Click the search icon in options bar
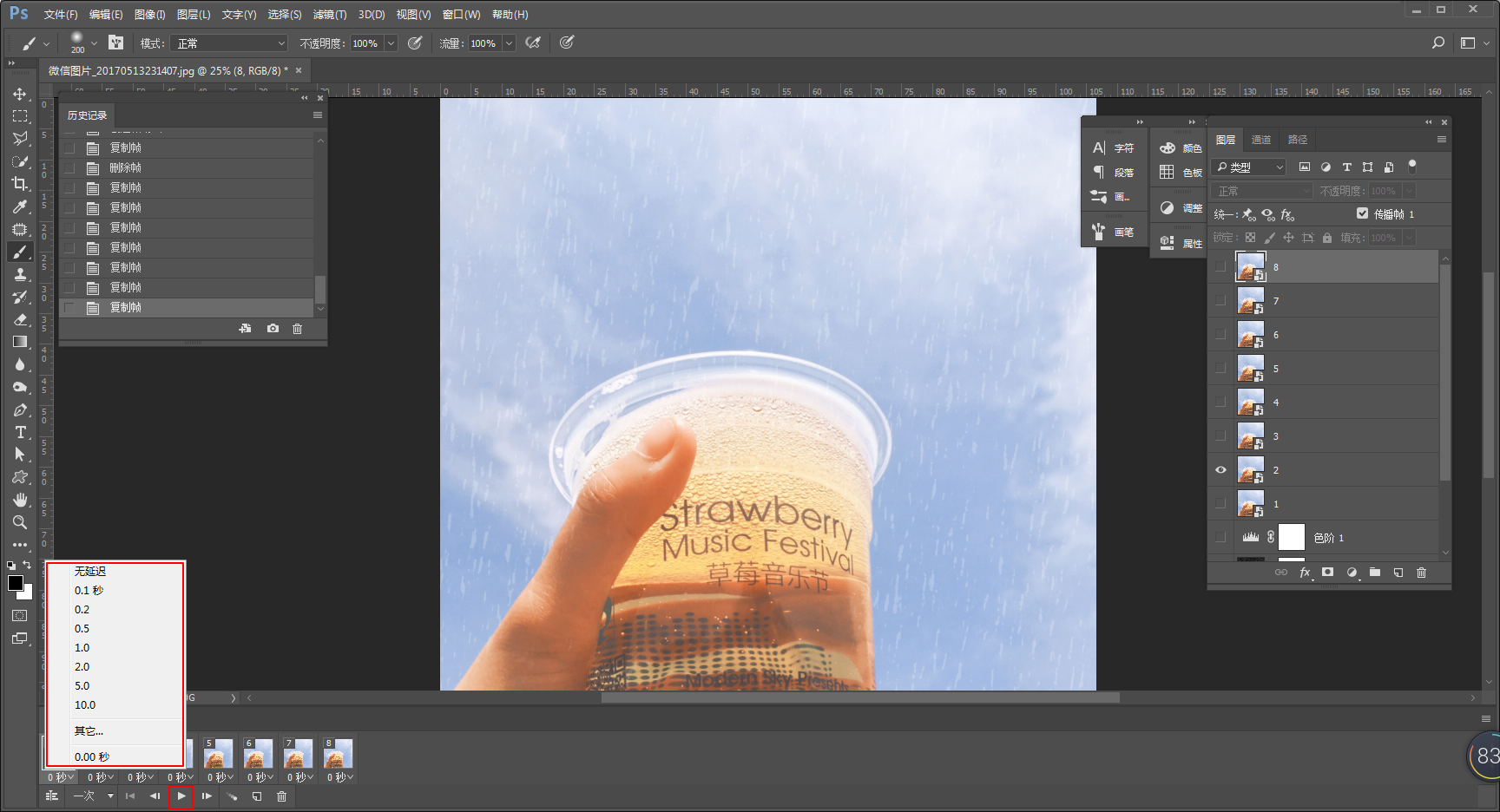The width and height of the screenshot is (1500, 812). click(x=1438, y=43)
